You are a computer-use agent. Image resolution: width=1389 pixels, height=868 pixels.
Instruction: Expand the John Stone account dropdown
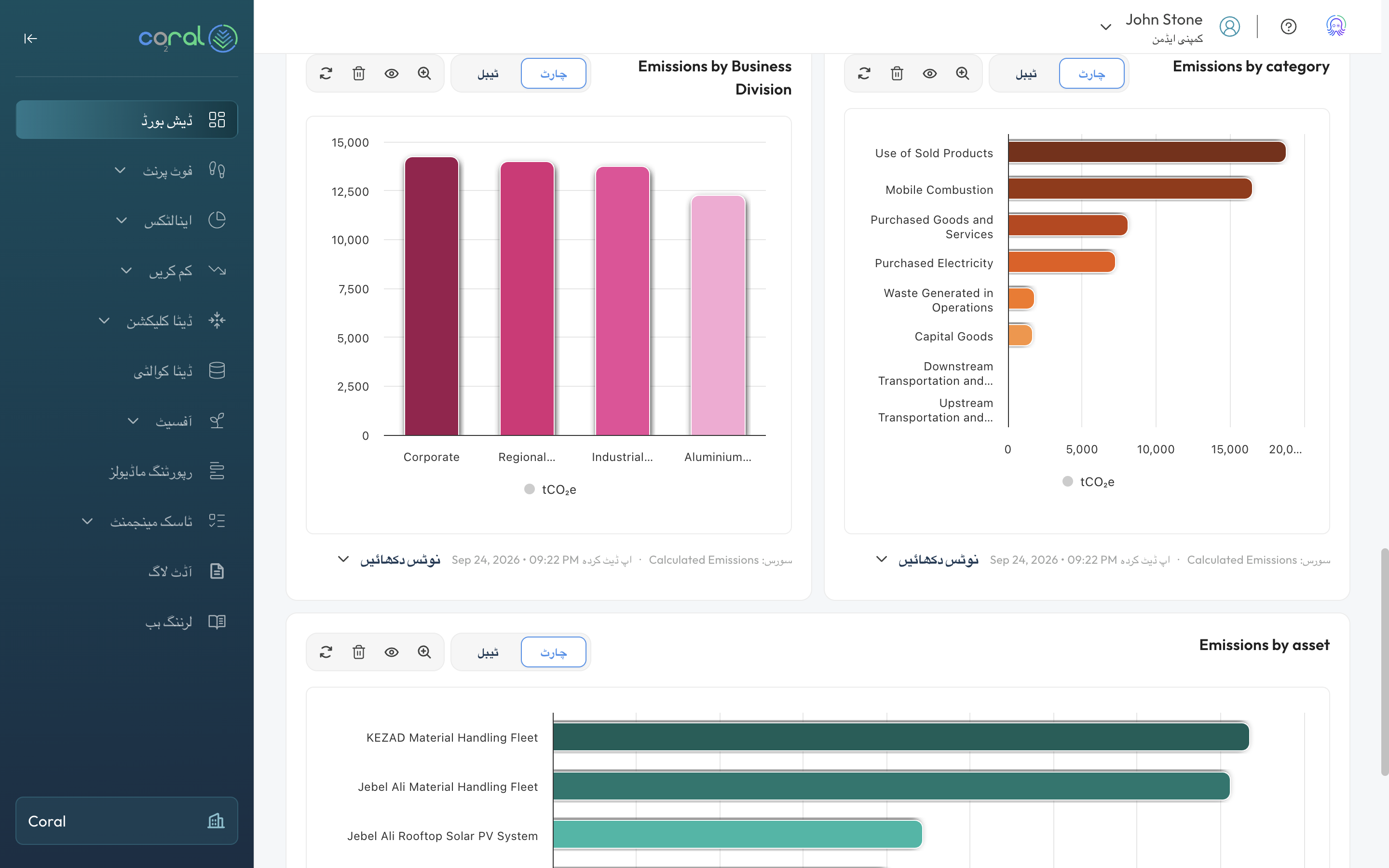[1105, 27]
